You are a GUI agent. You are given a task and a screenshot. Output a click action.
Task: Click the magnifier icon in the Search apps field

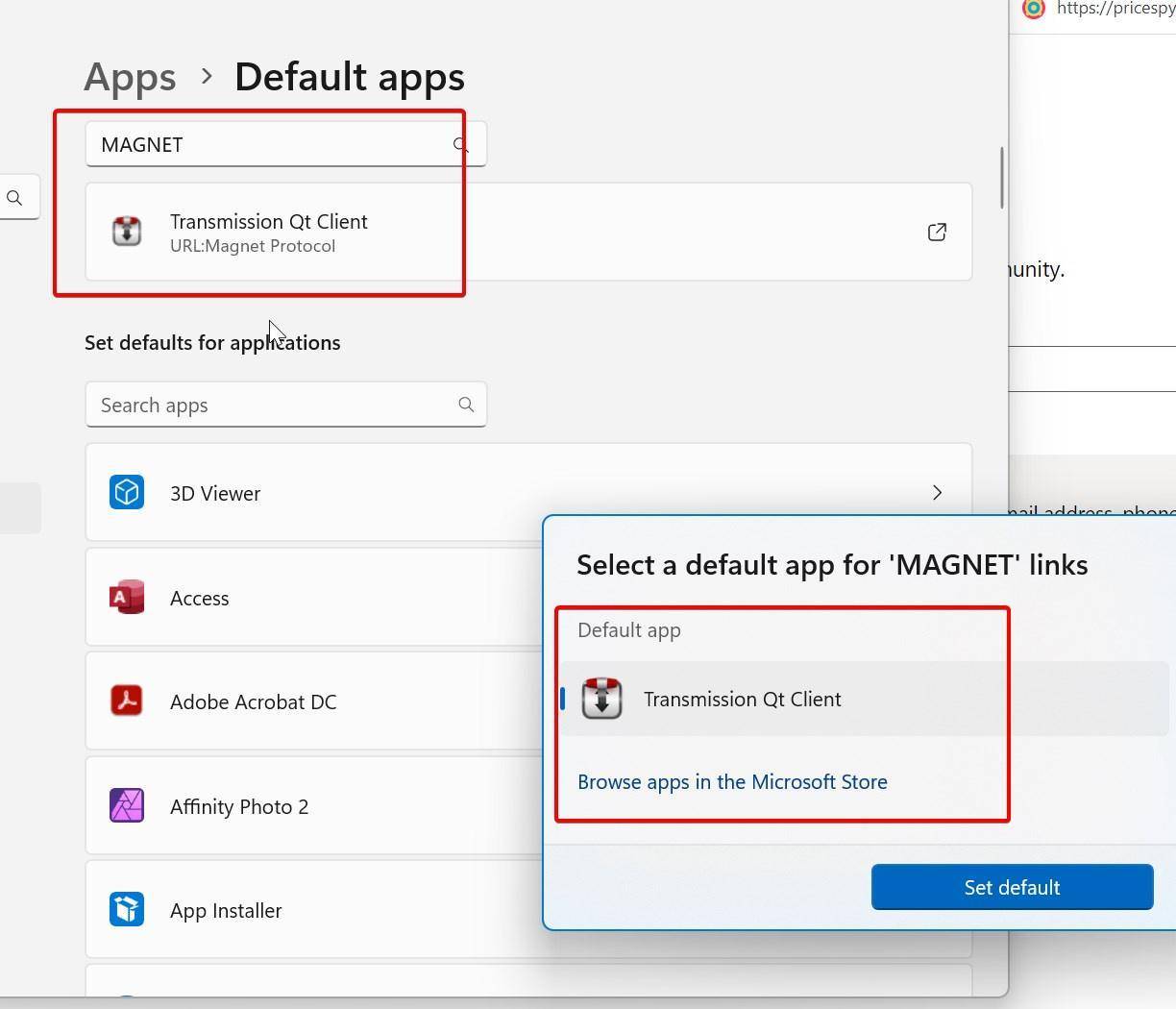[466, 405]
